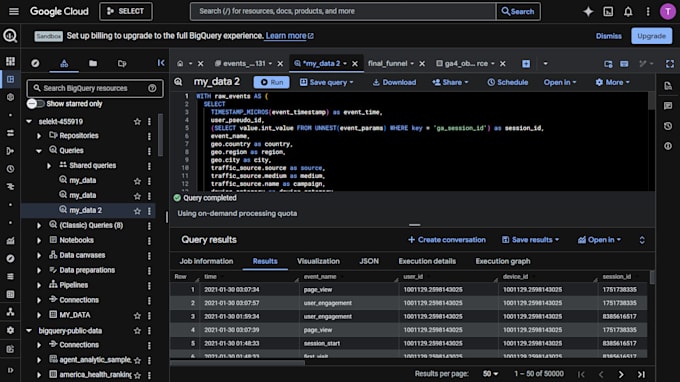Switch to events_...131 editor tab
The height and width of the screenshot is (382, 680).
tap(244, 64)
